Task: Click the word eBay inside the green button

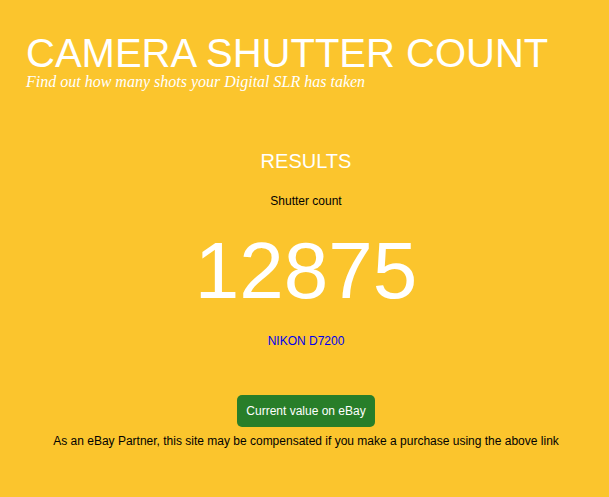Action: coord(352,411)
